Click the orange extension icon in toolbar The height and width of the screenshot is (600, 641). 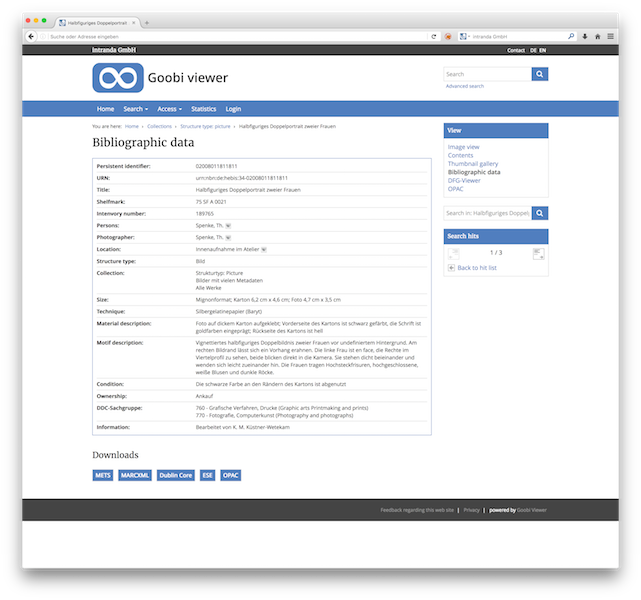point(448,36)
